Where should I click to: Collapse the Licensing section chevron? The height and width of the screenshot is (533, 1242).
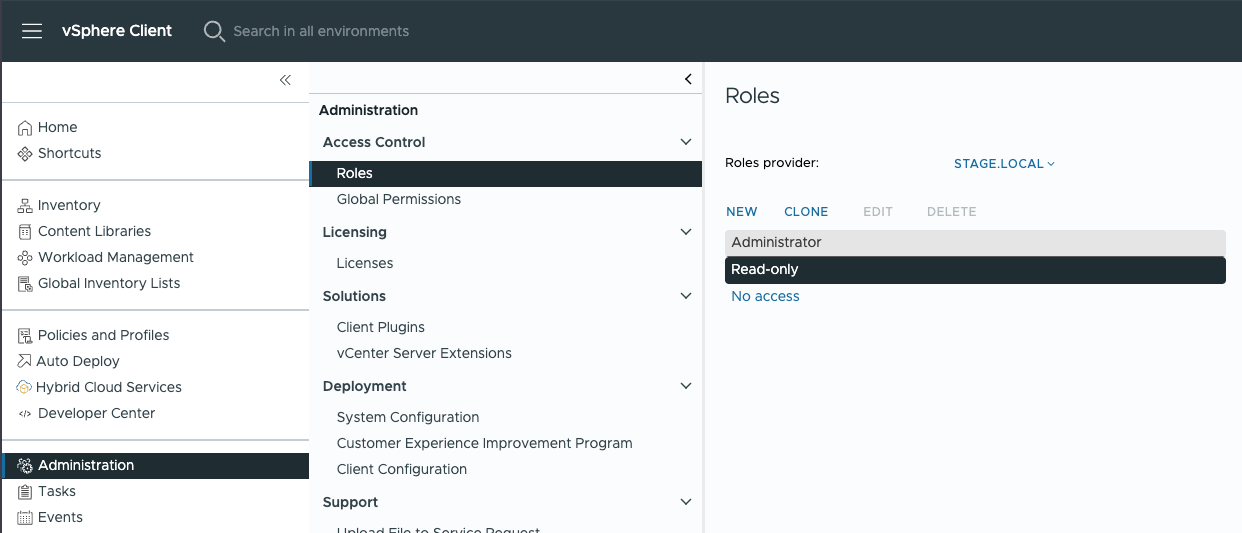(x=686, y=232)
